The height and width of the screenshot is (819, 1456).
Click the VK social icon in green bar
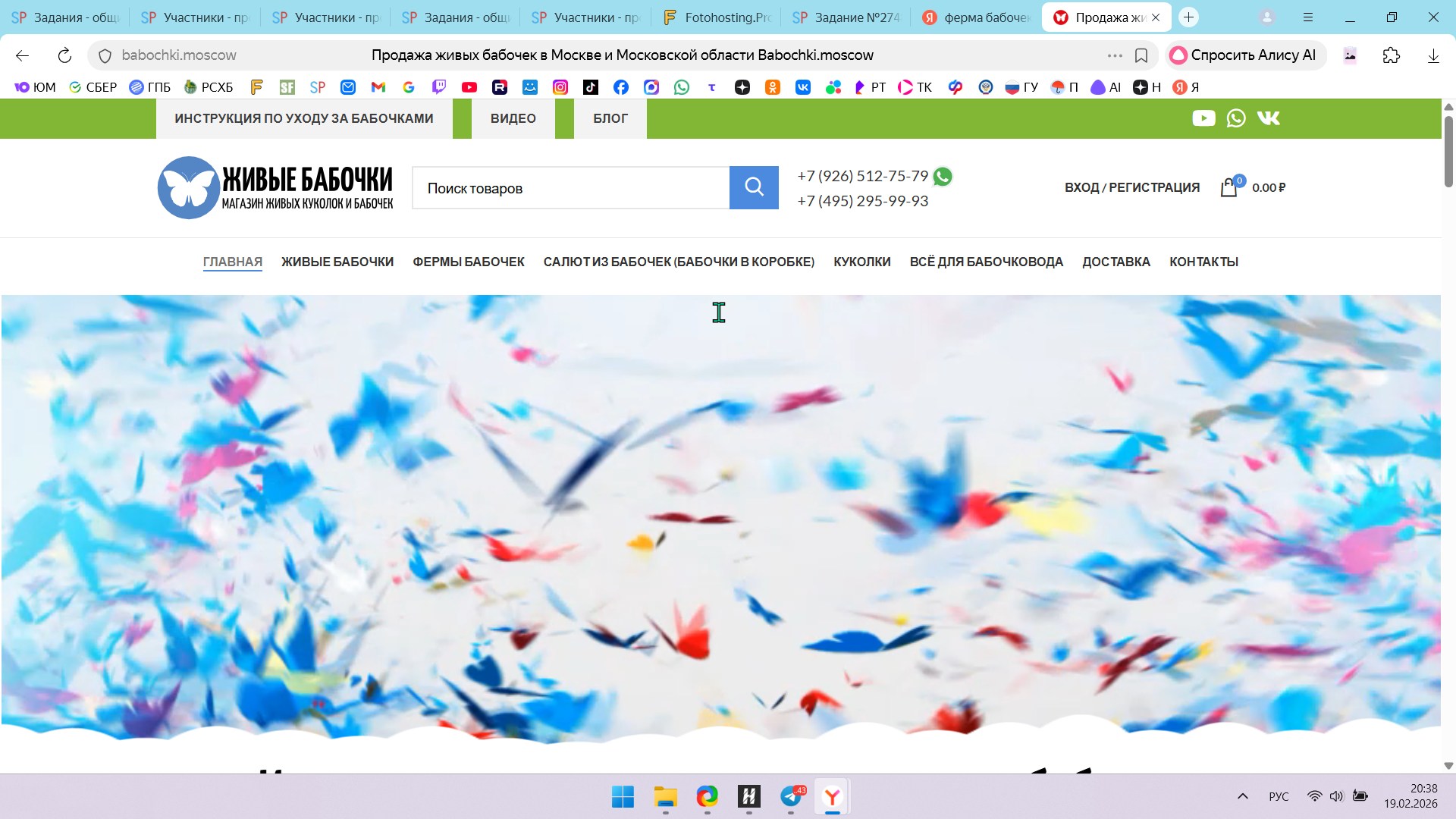click(x=1268, y=118)
